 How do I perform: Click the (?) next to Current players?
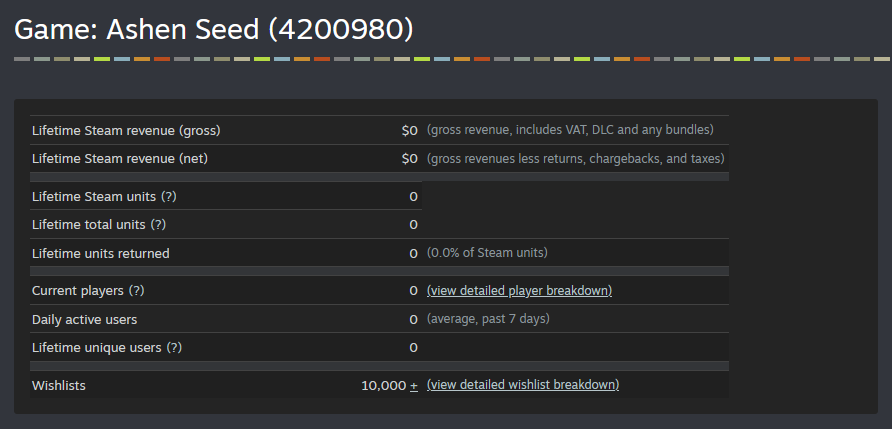(x=136, y=290)
